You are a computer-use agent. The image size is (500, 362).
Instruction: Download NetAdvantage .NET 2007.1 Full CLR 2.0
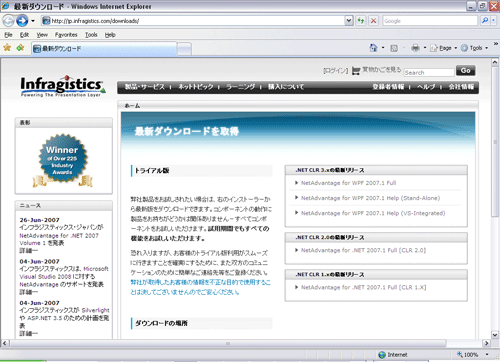coord(363,250)
